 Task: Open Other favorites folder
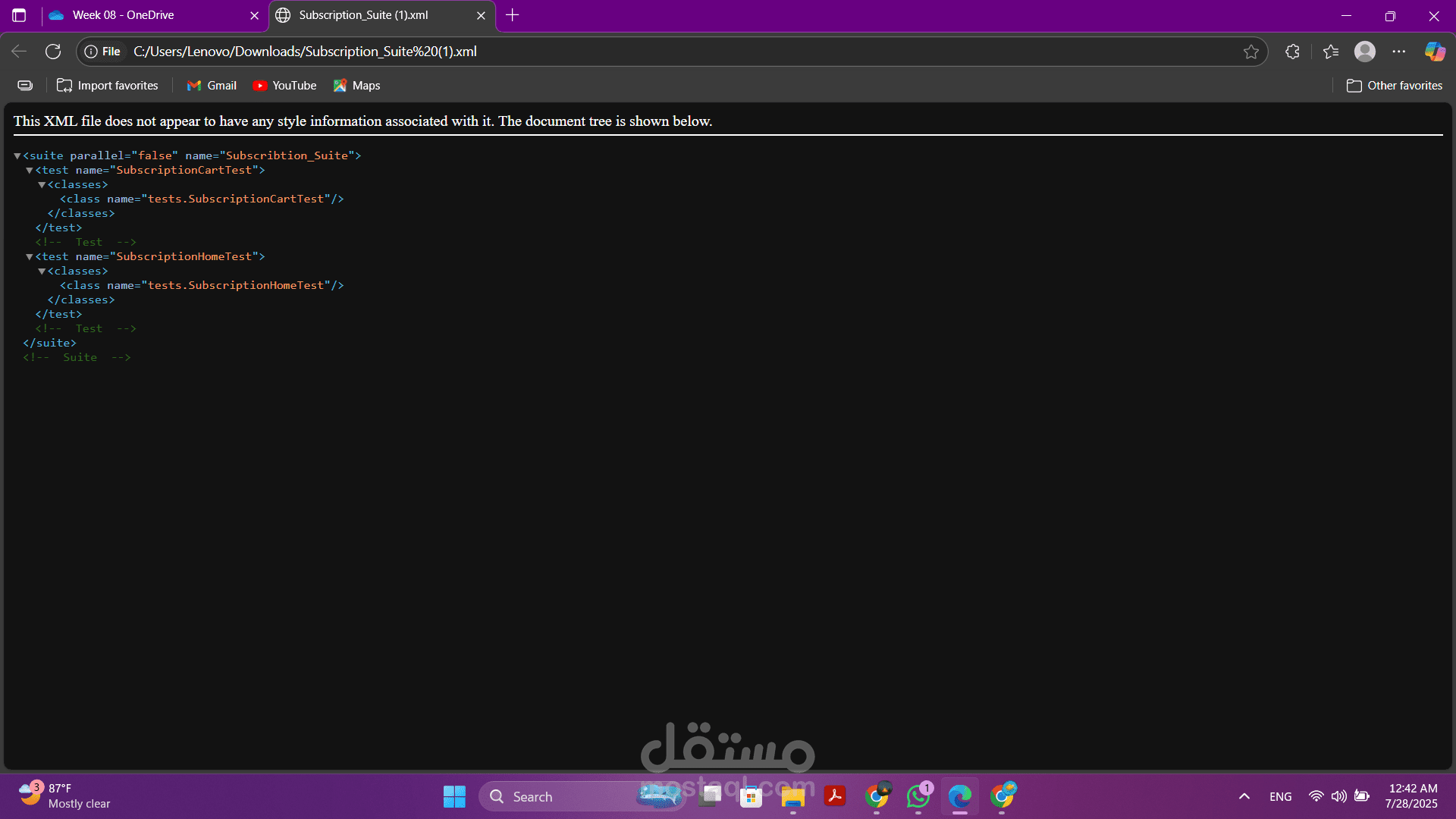[x=1395, y=86]
